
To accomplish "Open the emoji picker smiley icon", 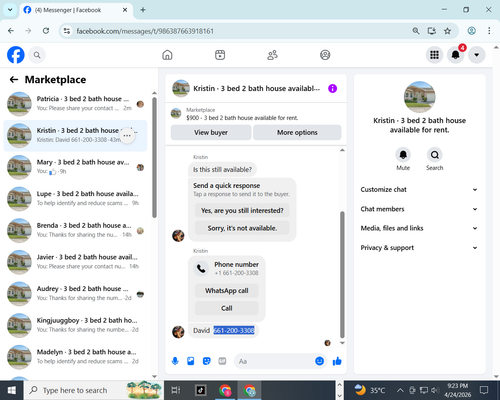I will tap(319, 361).
